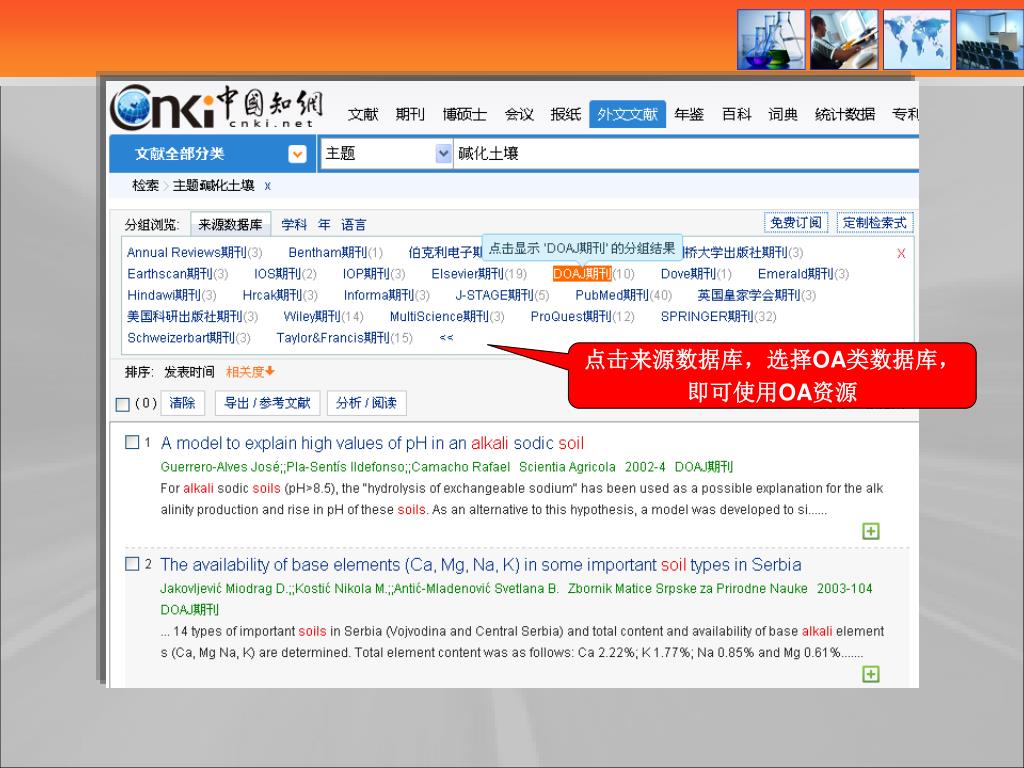Open the 统计数据 navigation tab
This screenshot has height=768, width=1024.
[x=845, y=114]
